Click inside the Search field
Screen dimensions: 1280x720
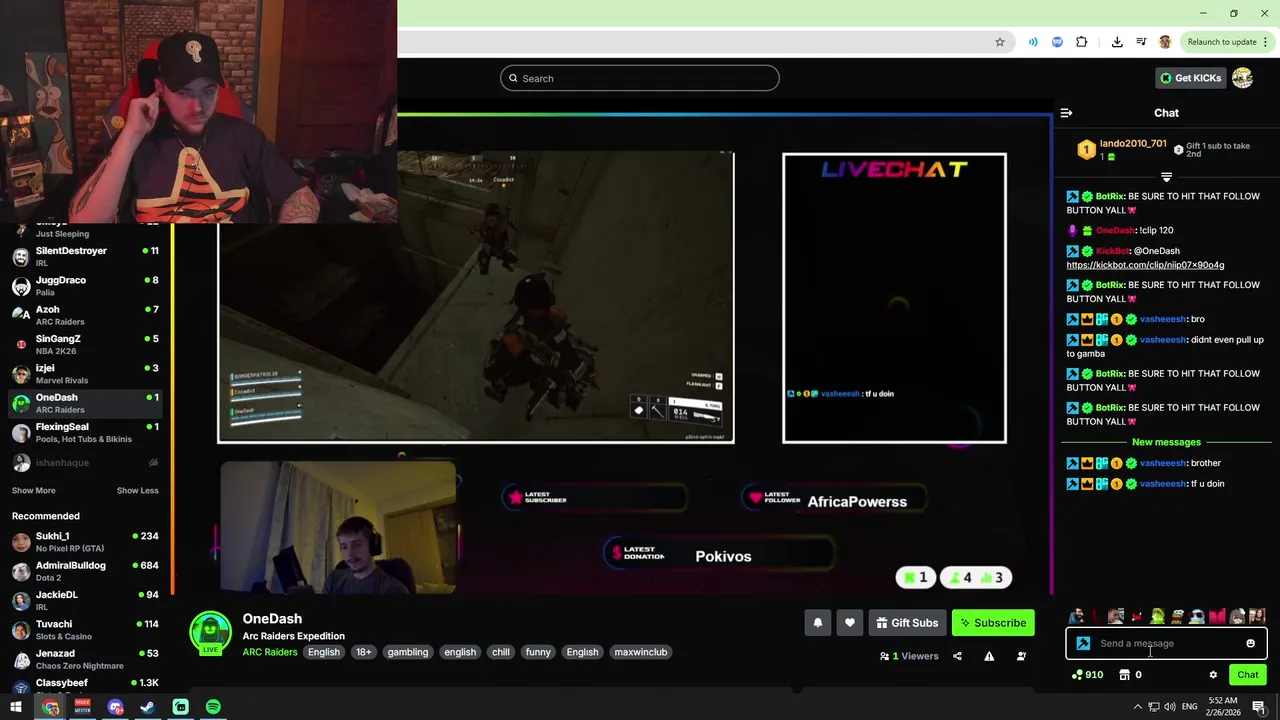(x=640, y=78)
